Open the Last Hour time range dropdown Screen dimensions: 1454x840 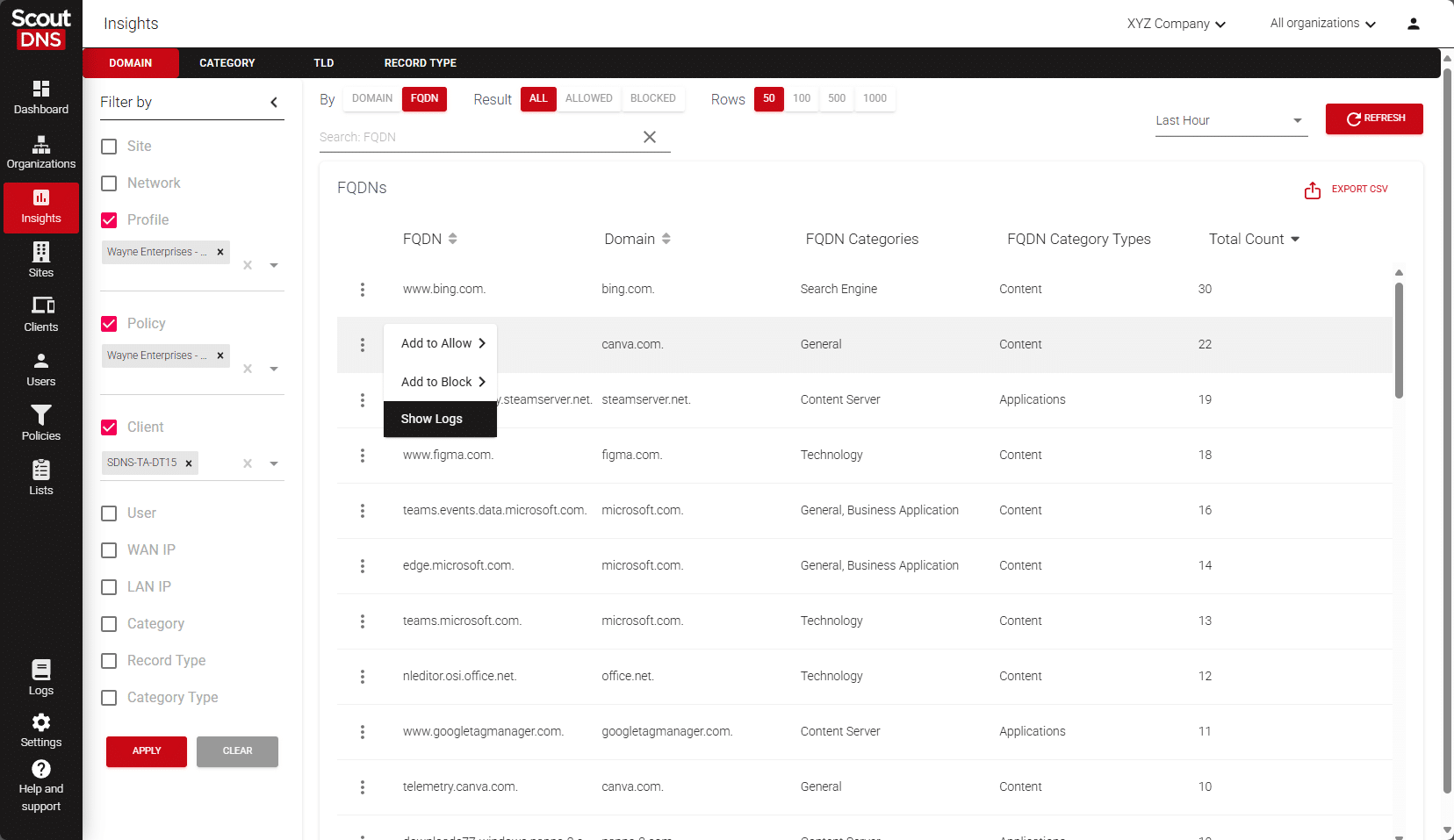1229,120
